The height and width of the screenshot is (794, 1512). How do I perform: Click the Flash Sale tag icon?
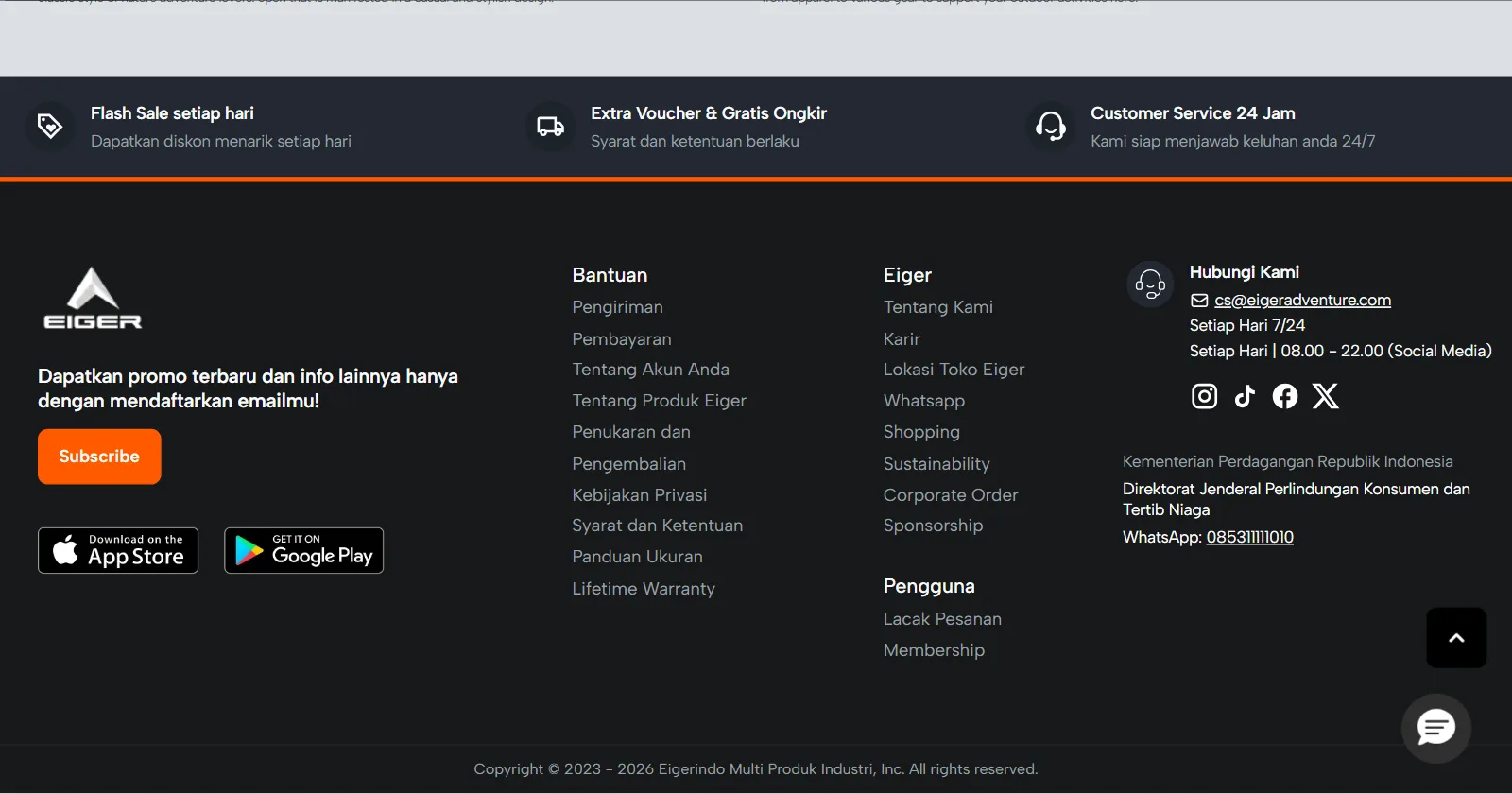tap(50, 126)
